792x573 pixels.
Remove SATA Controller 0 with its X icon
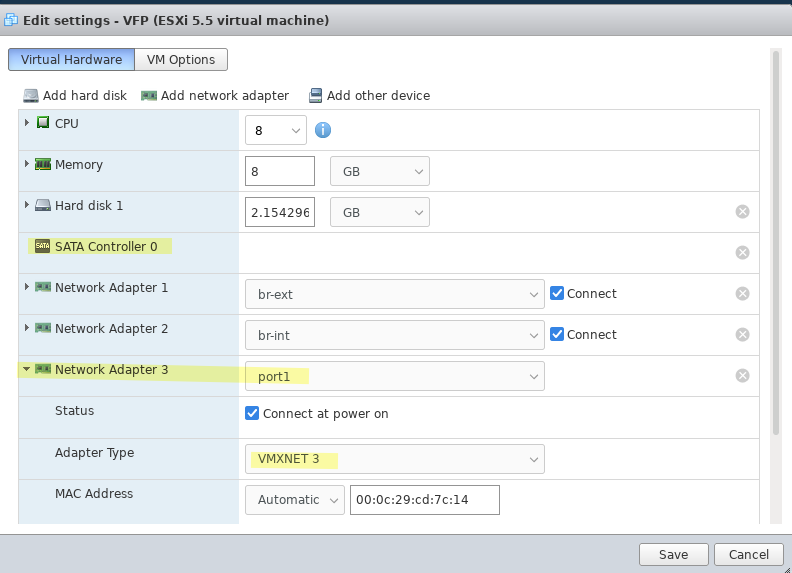[742, 253]
